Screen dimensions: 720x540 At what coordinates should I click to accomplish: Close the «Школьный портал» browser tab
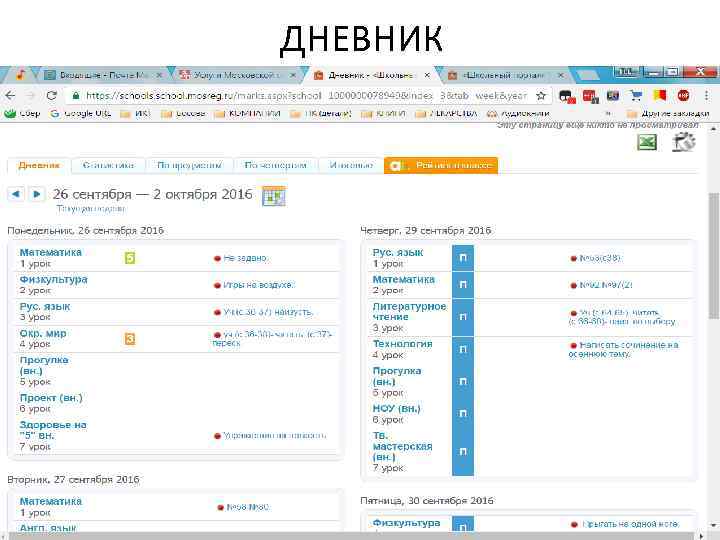tap(561, 75)
